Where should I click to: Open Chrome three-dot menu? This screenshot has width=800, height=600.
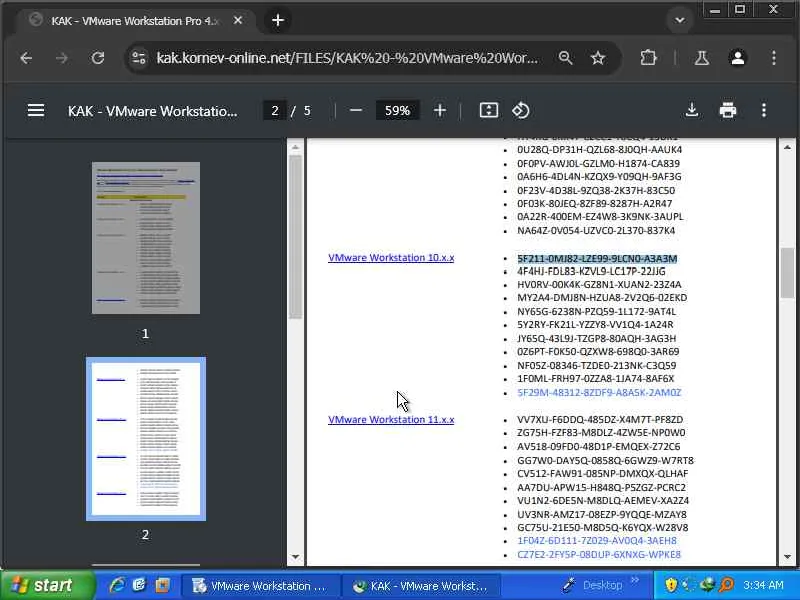point(774,58)
